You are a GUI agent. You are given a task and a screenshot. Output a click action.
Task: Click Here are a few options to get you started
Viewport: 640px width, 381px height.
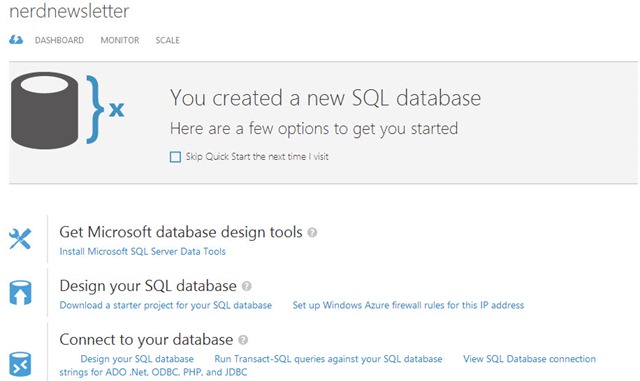(x=314, y=129)
